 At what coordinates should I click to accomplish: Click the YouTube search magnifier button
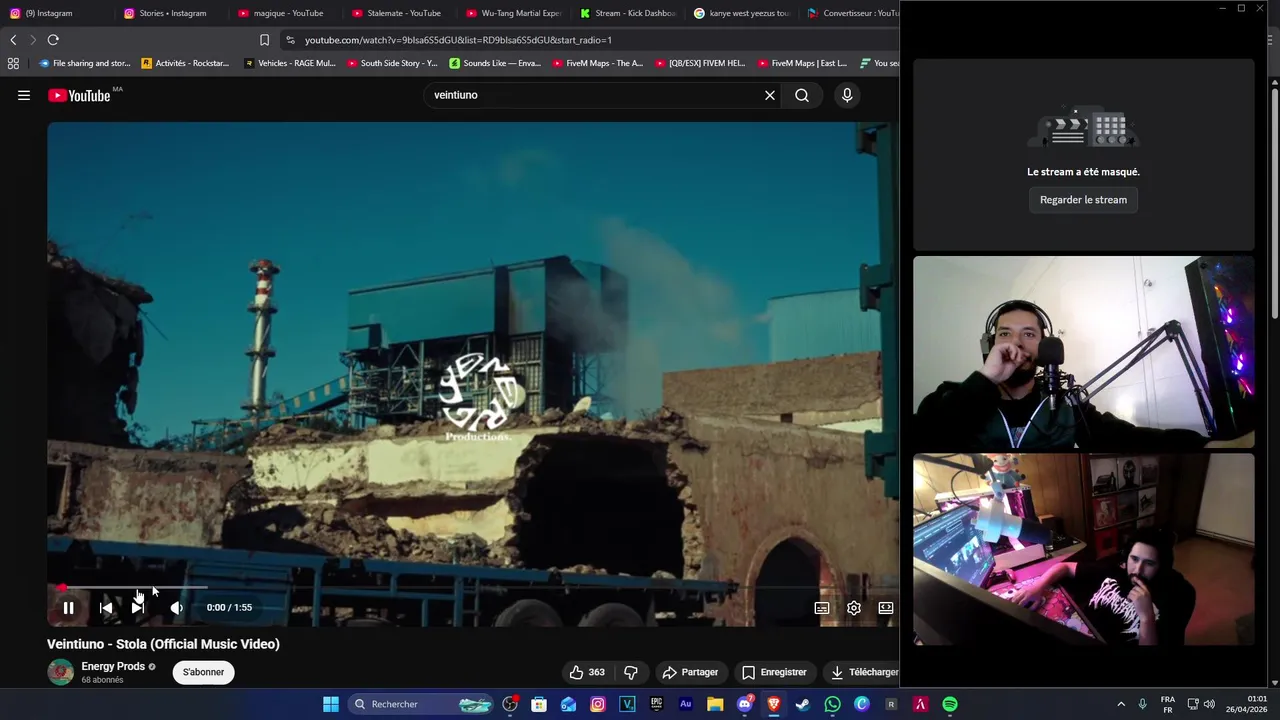coord(802,95)
